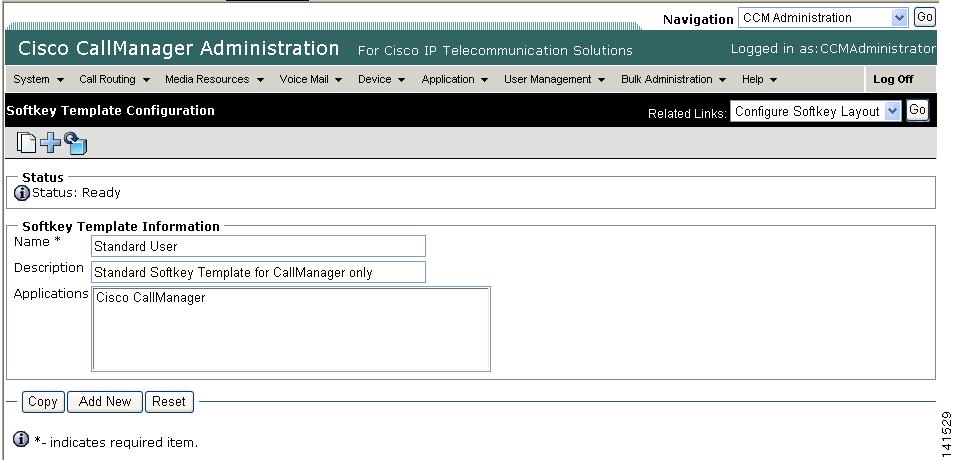Viewport: 955px width, 460px height.
Task: Open the Media Resources menu
Action: (214, 79)
